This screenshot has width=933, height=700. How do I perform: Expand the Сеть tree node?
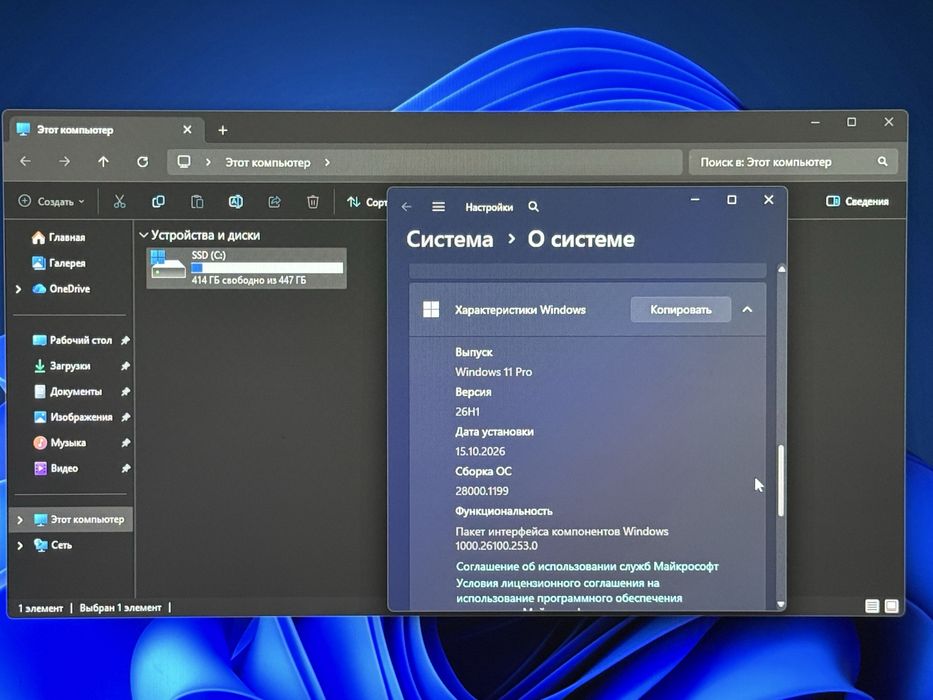point(20,545)
